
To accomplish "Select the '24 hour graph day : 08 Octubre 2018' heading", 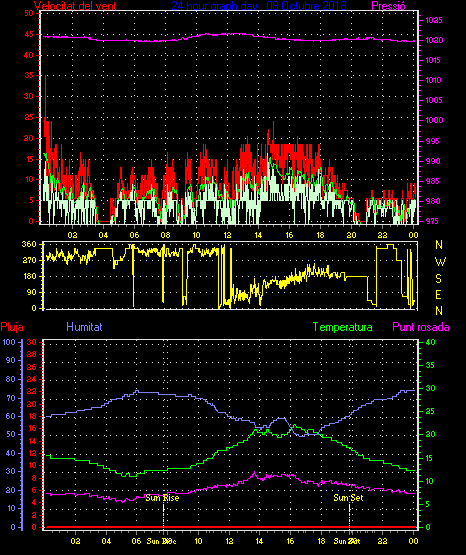I will pos(259,6).
